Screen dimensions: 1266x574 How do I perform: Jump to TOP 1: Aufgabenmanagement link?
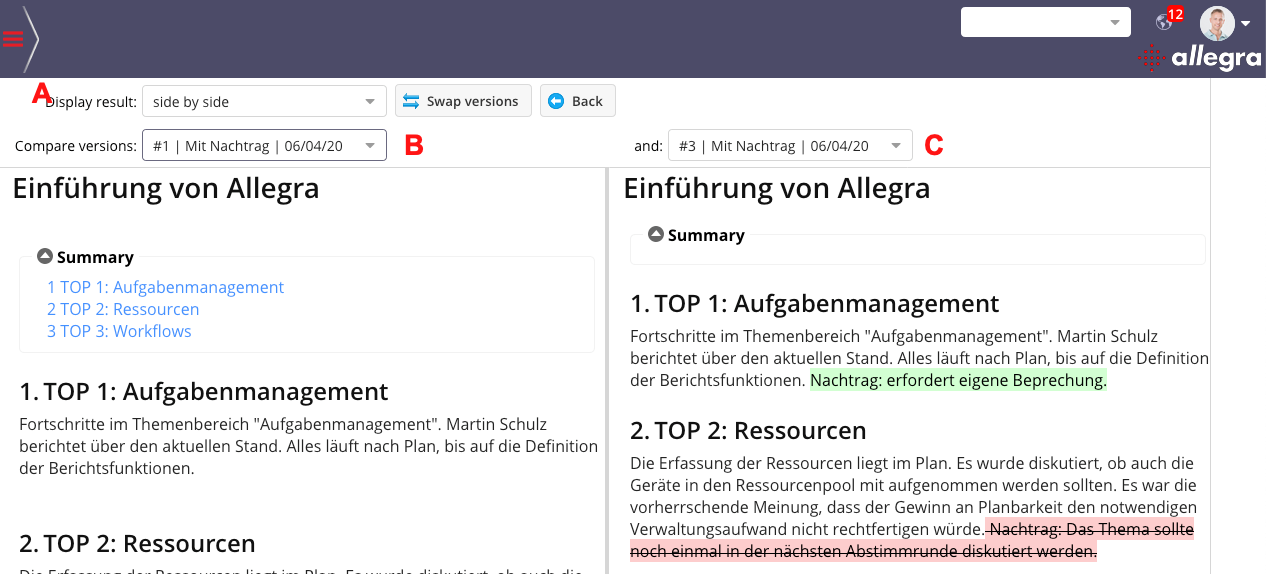click(x=165, y=287)
